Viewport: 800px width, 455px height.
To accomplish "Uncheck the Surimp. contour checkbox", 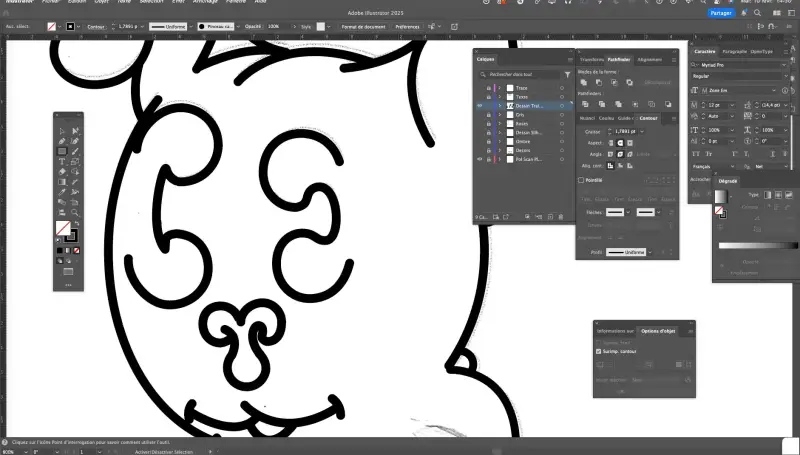I will coord(598,351).
